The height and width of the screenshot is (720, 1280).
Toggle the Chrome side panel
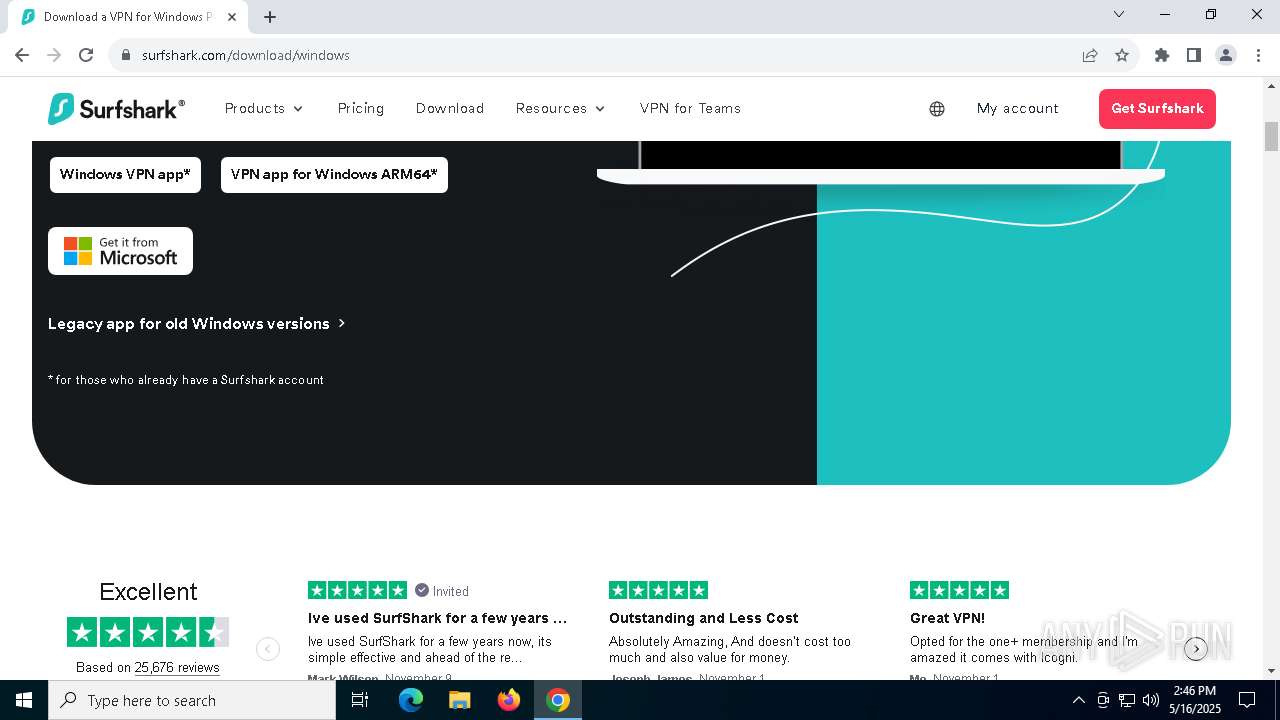(1194, 55)
